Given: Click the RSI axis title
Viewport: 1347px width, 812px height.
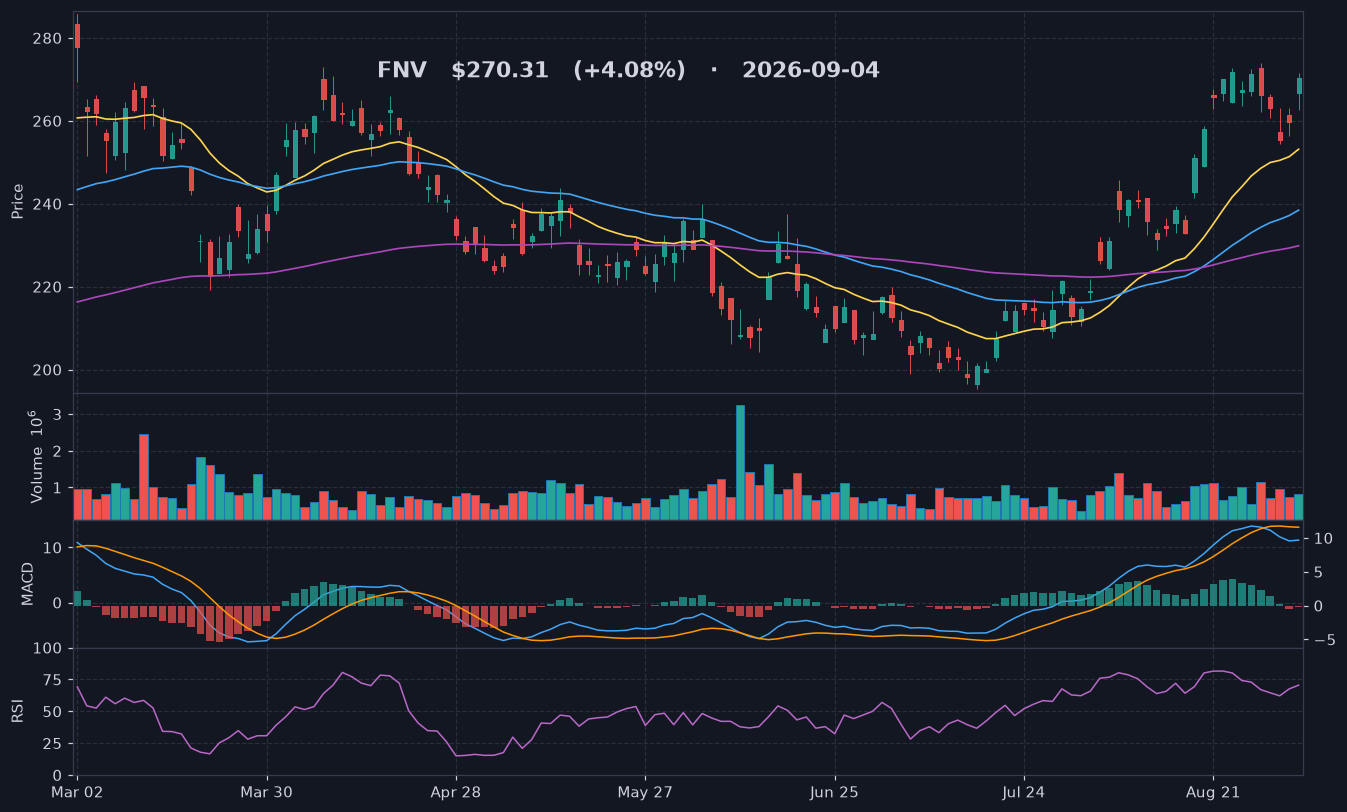Looking at the screenshot, I should point(18,712).
